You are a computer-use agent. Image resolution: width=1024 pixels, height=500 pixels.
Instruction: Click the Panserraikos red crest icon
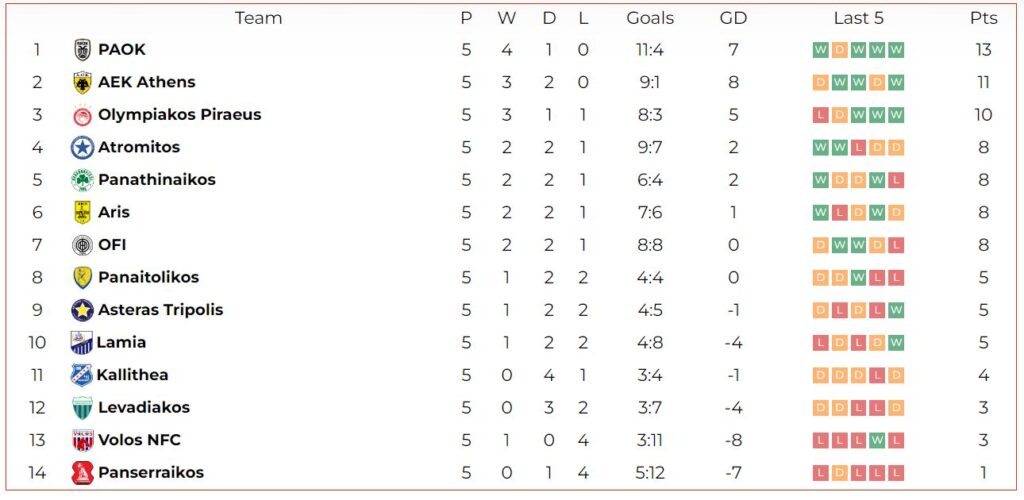[x=82, y=473]
